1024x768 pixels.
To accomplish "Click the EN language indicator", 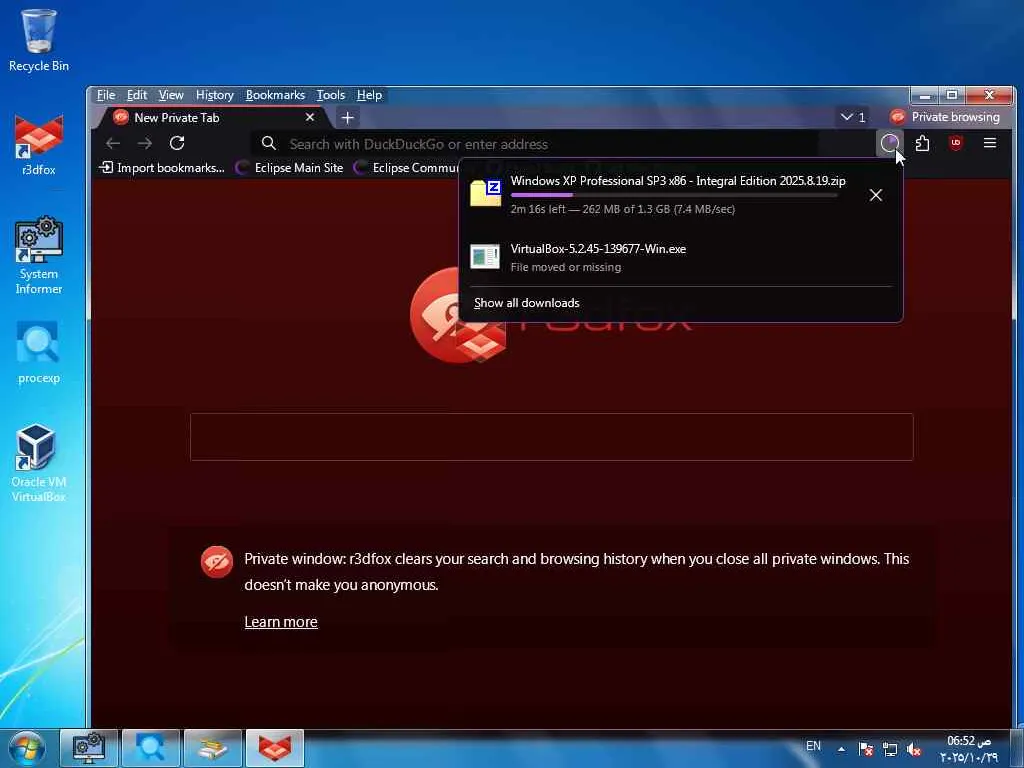I will [x=813, y=746].
